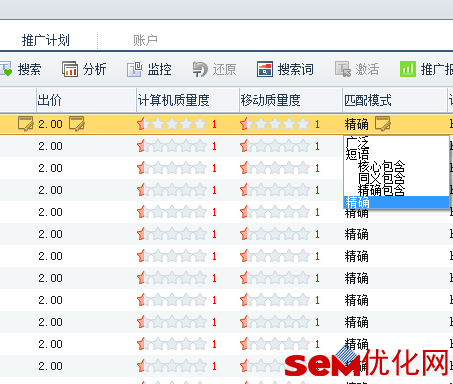Open the 推广报 green bar-chart icon
The image size is (453, 384).
coord(408,69)
